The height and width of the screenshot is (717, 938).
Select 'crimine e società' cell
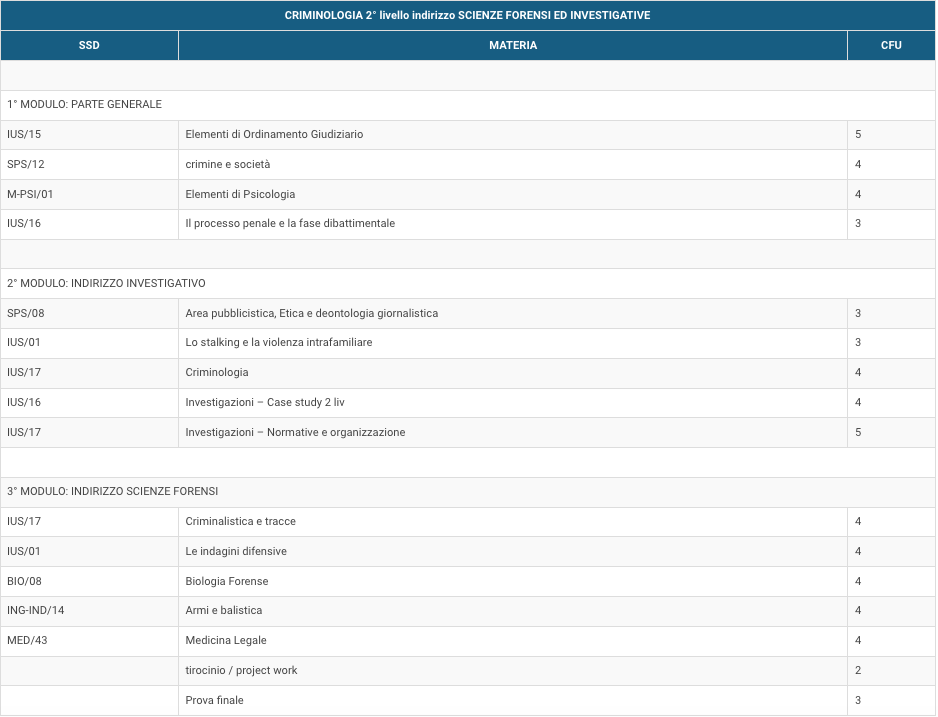tap(513, 164)
